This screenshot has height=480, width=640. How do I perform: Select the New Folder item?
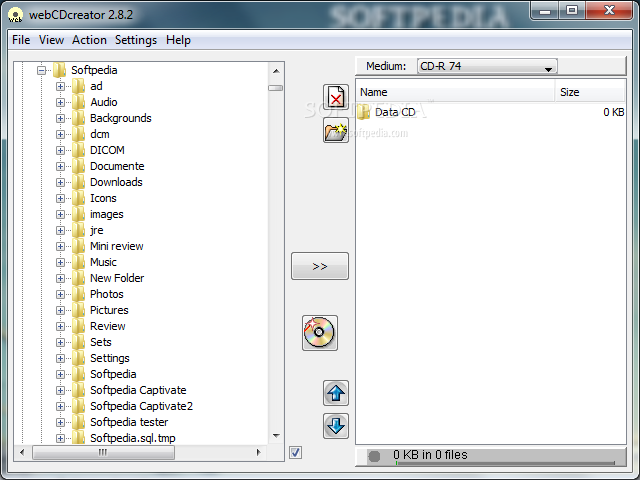tap(117, 278)
